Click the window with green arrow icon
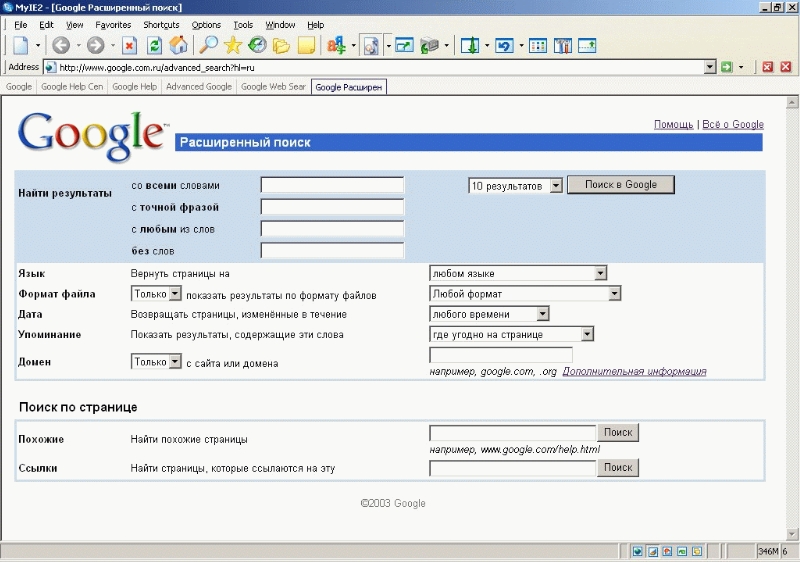 pyautogui.click(x=404, y=45)
